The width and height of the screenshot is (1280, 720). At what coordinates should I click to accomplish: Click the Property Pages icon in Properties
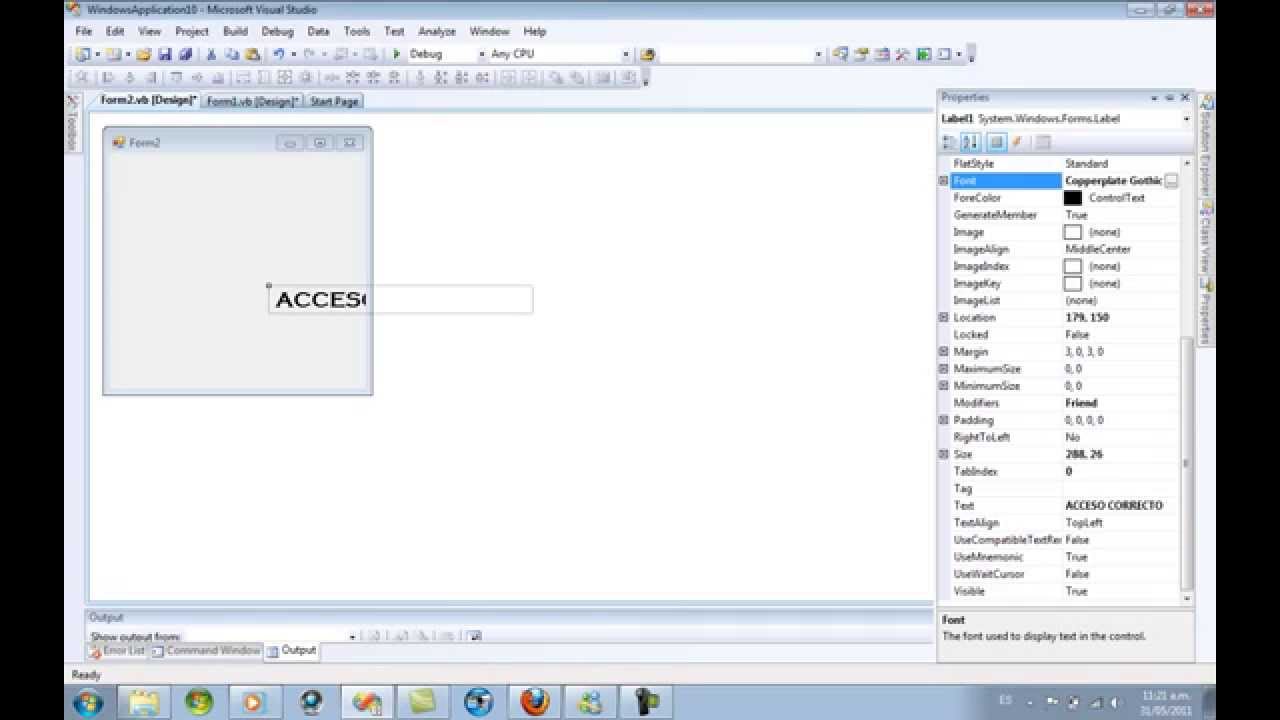click(1043, 142)
